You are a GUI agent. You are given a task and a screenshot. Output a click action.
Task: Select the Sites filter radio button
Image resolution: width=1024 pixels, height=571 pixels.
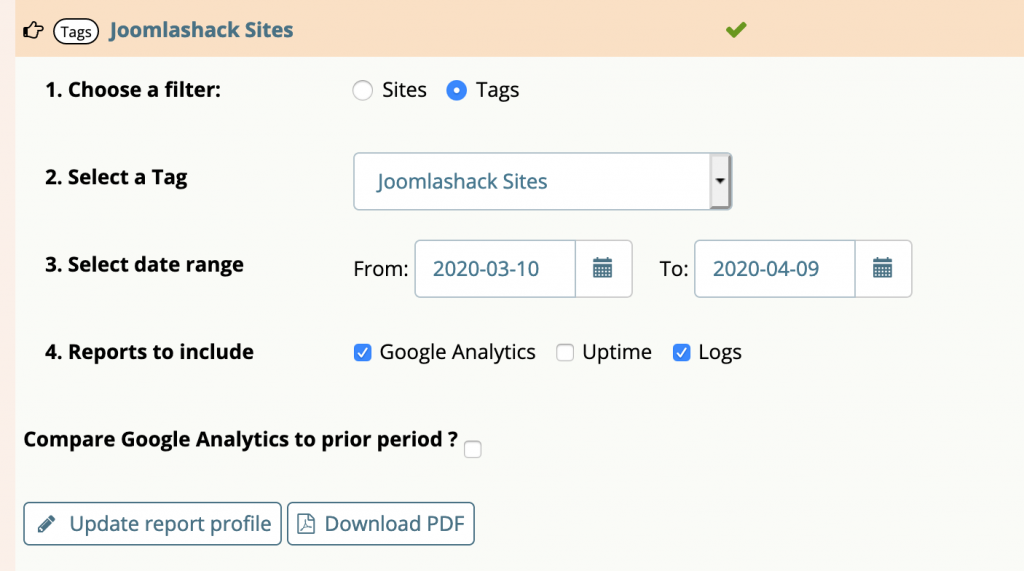click(x=362, y=90)
